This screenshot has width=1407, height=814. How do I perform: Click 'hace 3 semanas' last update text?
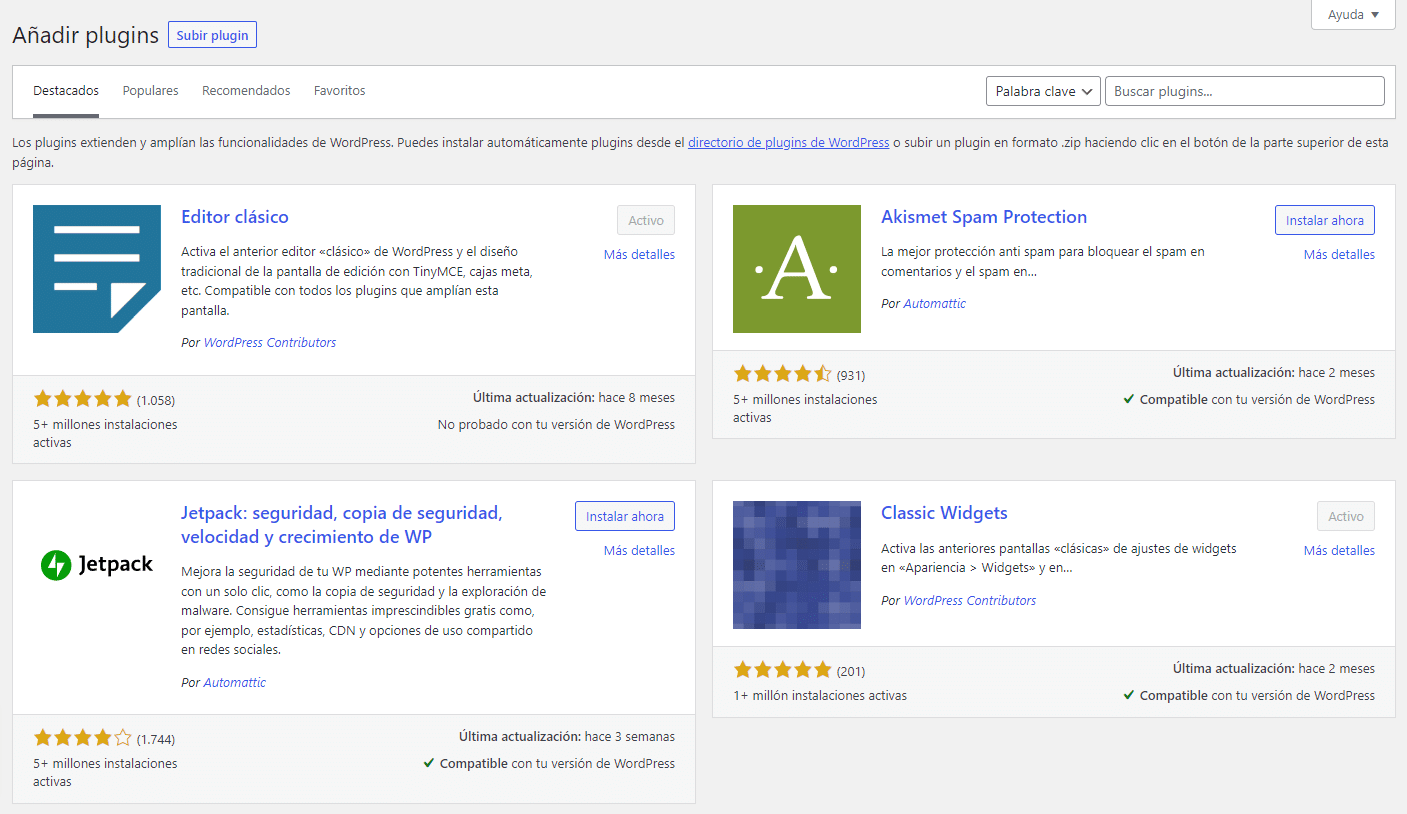[x=630, y=736]
